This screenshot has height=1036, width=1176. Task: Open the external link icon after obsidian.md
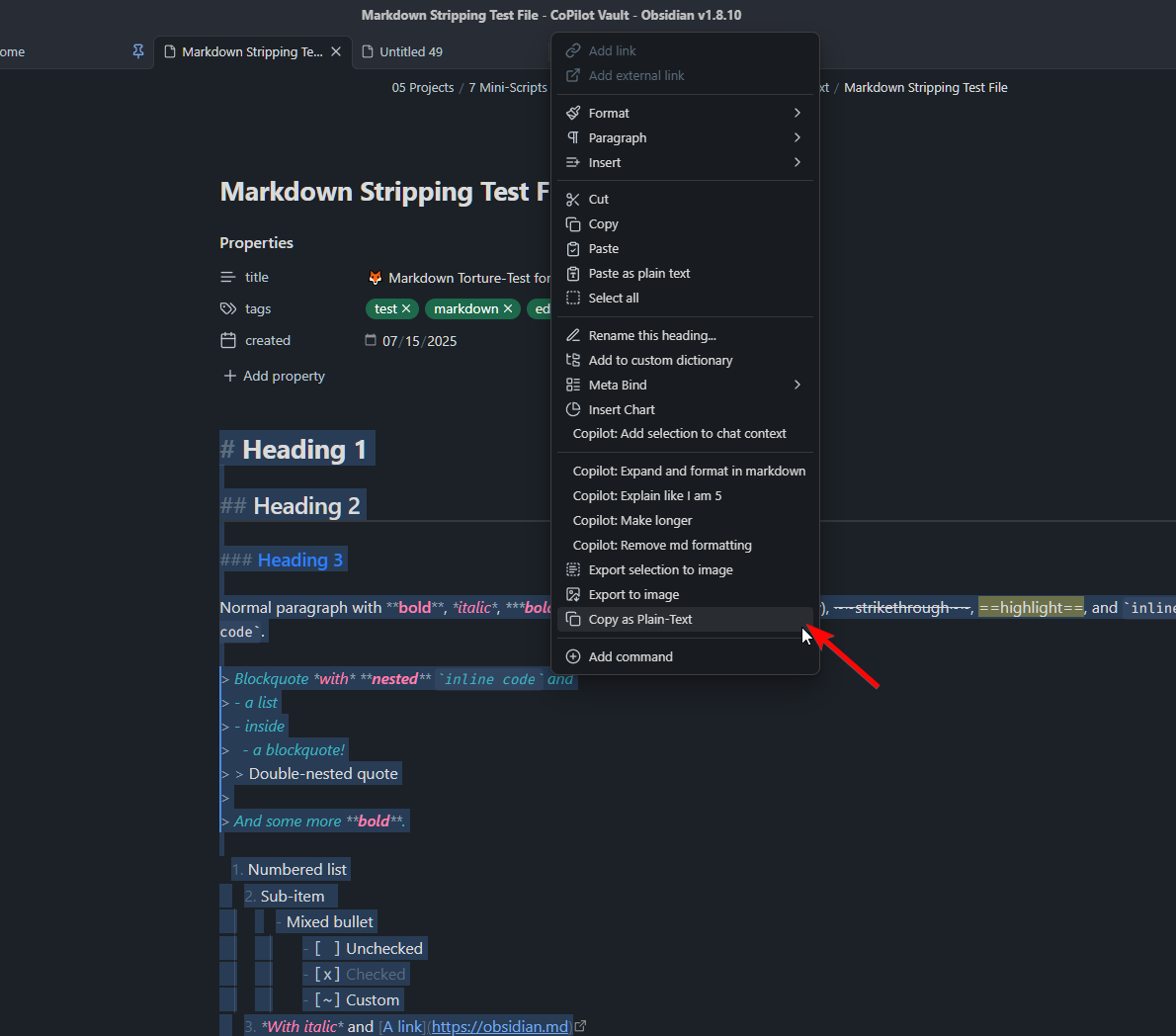580,1026
